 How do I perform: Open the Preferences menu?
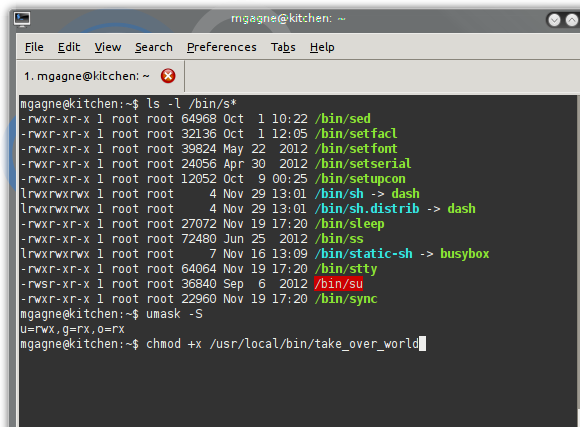click(222, 47)
